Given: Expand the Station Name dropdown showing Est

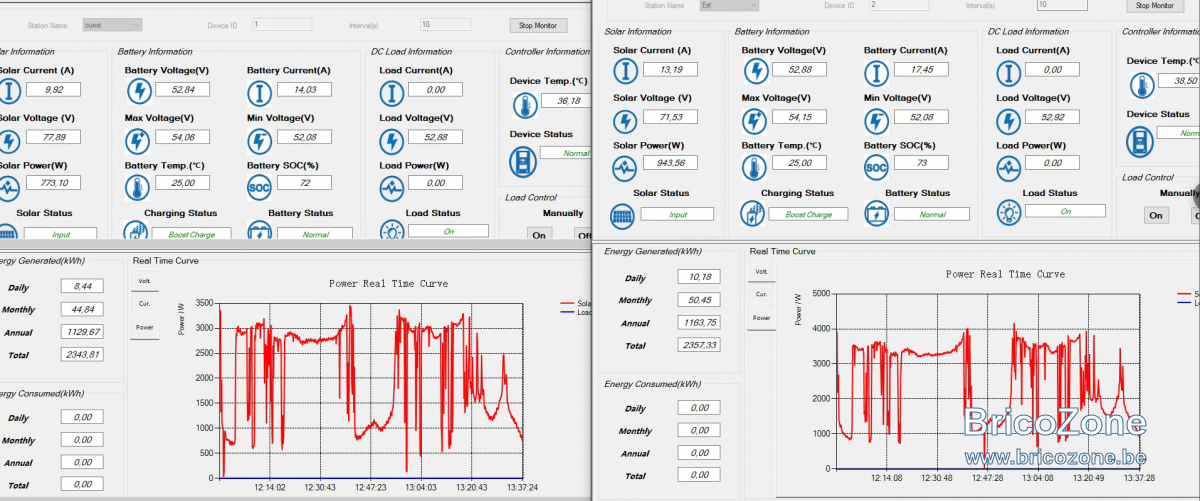Looking at the screenshot, I should tap(729, 5).
